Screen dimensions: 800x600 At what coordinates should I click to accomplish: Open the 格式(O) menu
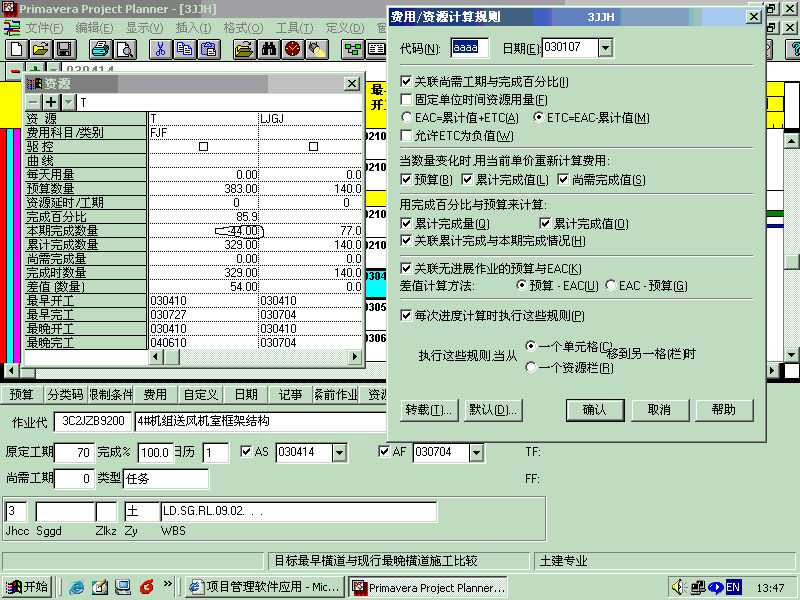pos(243,28)
